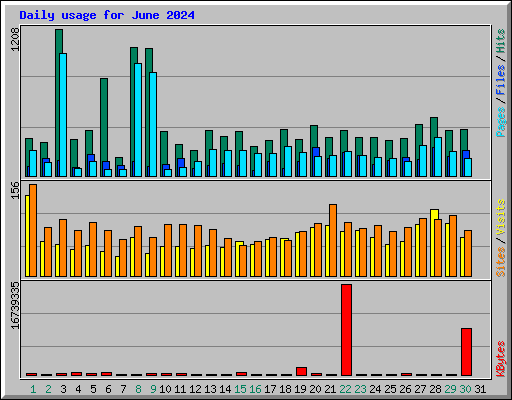The image size is (512, 400).
Task: Click day 19 on the date axis
Action: 300,389
